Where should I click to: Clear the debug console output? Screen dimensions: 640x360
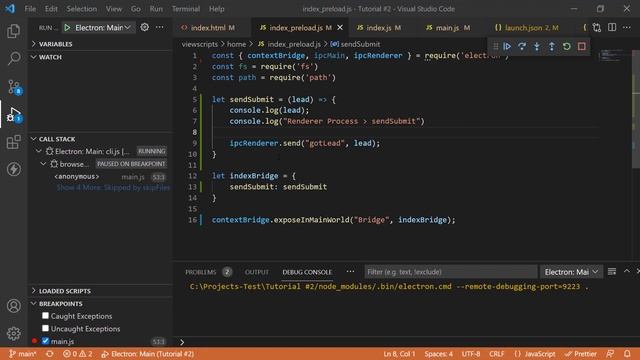pos(612,271)
